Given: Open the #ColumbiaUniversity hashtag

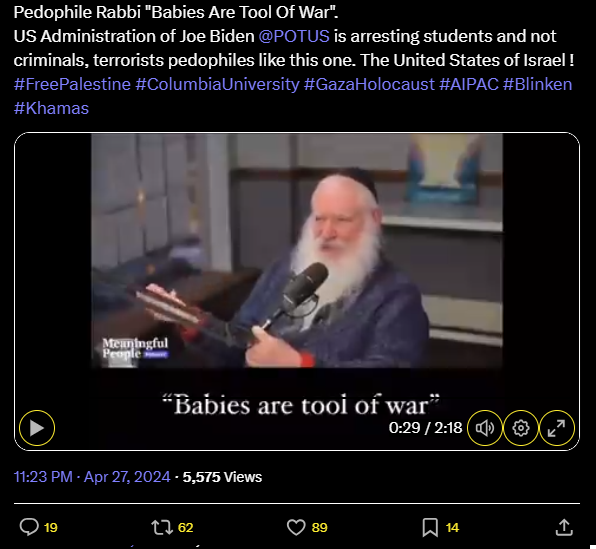Looking at the screenshot, I should click(217, 84).
